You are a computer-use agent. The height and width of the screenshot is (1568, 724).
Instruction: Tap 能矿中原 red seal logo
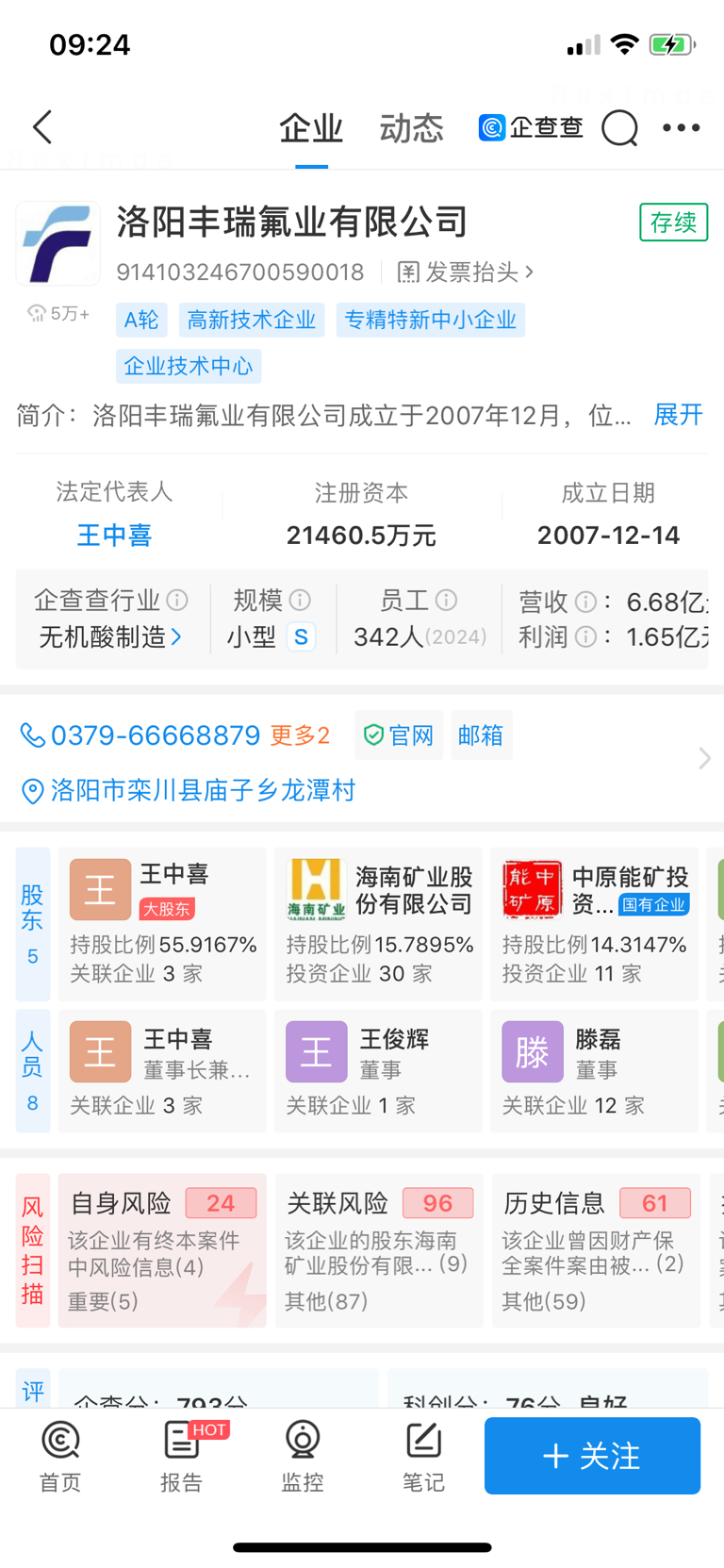[x=532, y=889]
